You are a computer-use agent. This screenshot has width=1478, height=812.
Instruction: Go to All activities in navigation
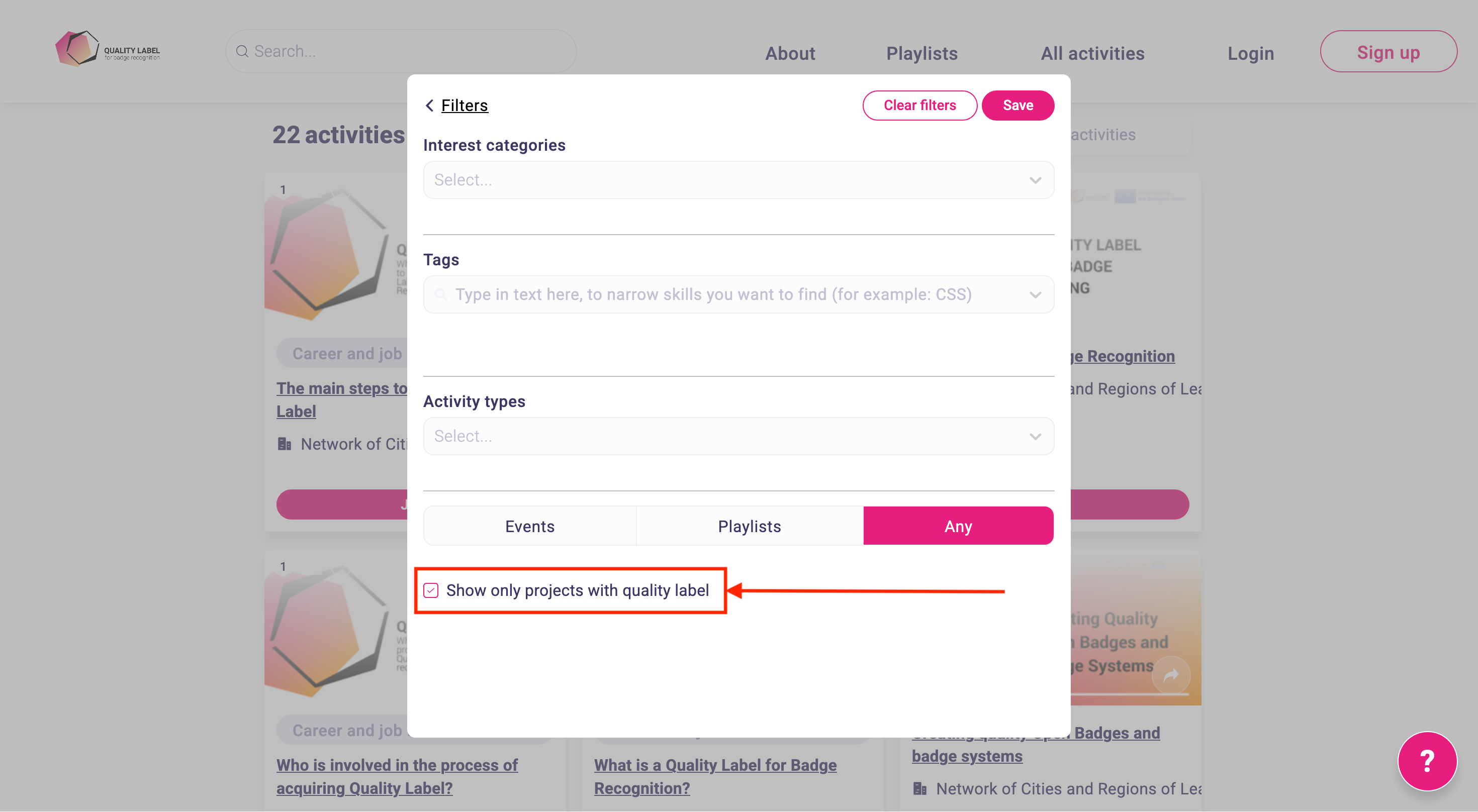tap(1092, 53)
